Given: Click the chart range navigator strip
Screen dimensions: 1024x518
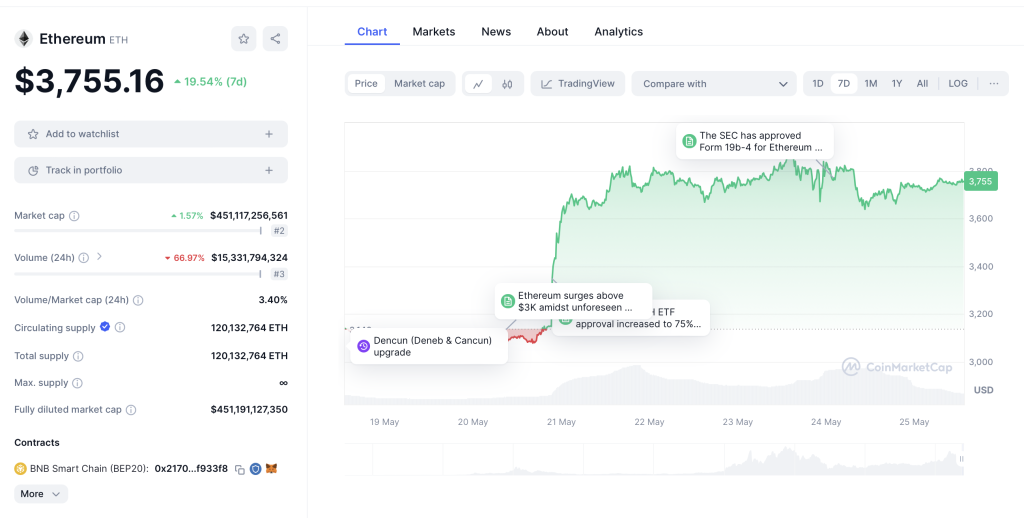Looking at the screenshot, I should (x=654, y=459).
